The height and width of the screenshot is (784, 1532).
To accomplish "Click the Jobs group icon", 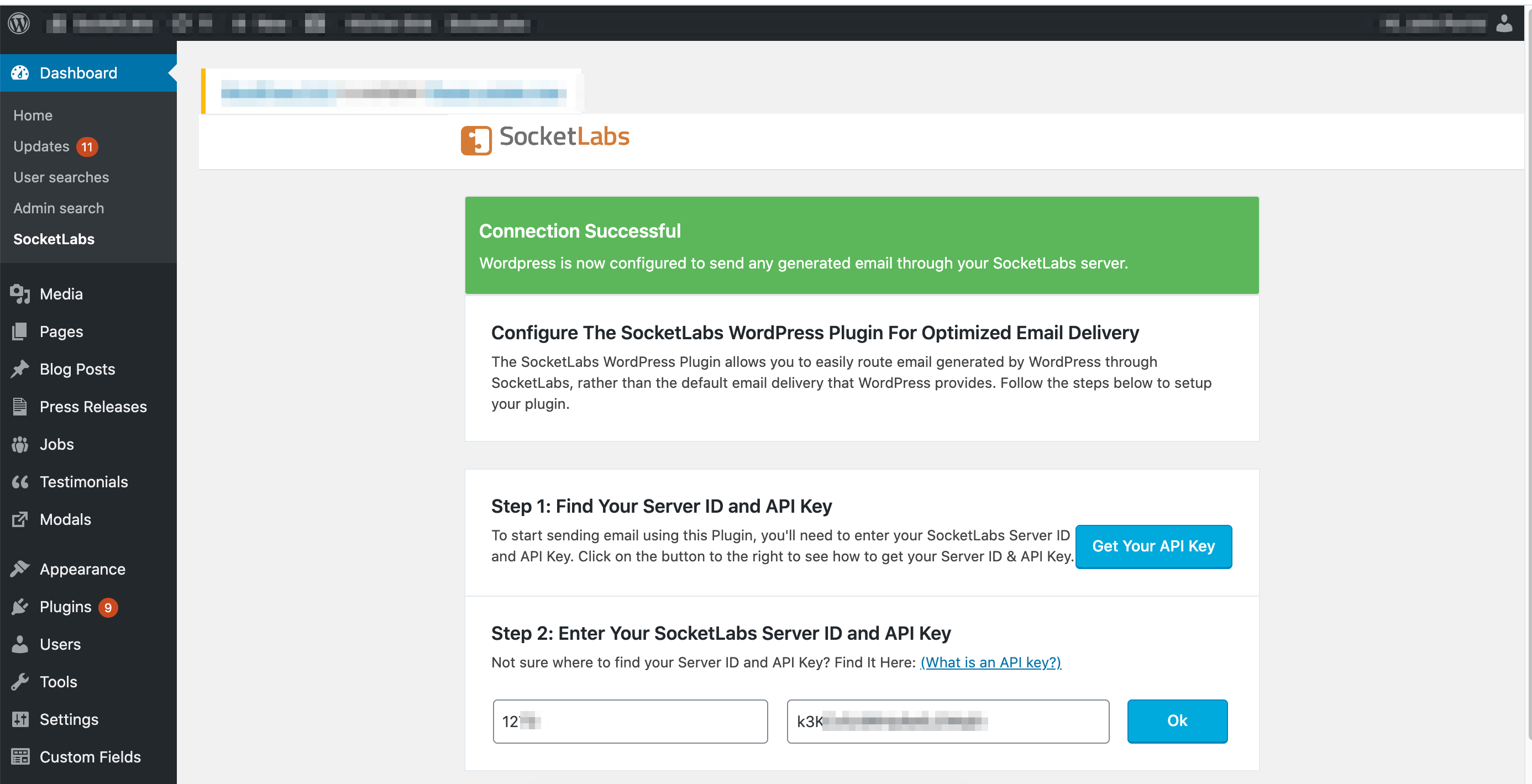I will tap(20, 444).
